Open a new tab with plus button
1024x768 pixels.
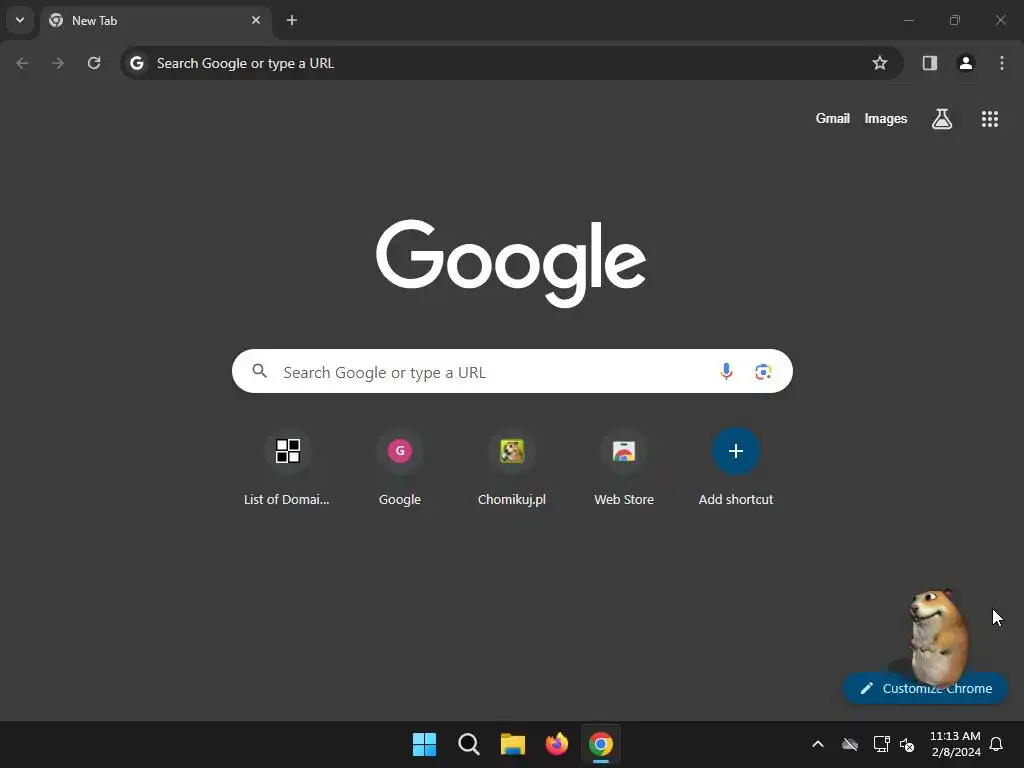pyautogui.click(x=292, y=20)
